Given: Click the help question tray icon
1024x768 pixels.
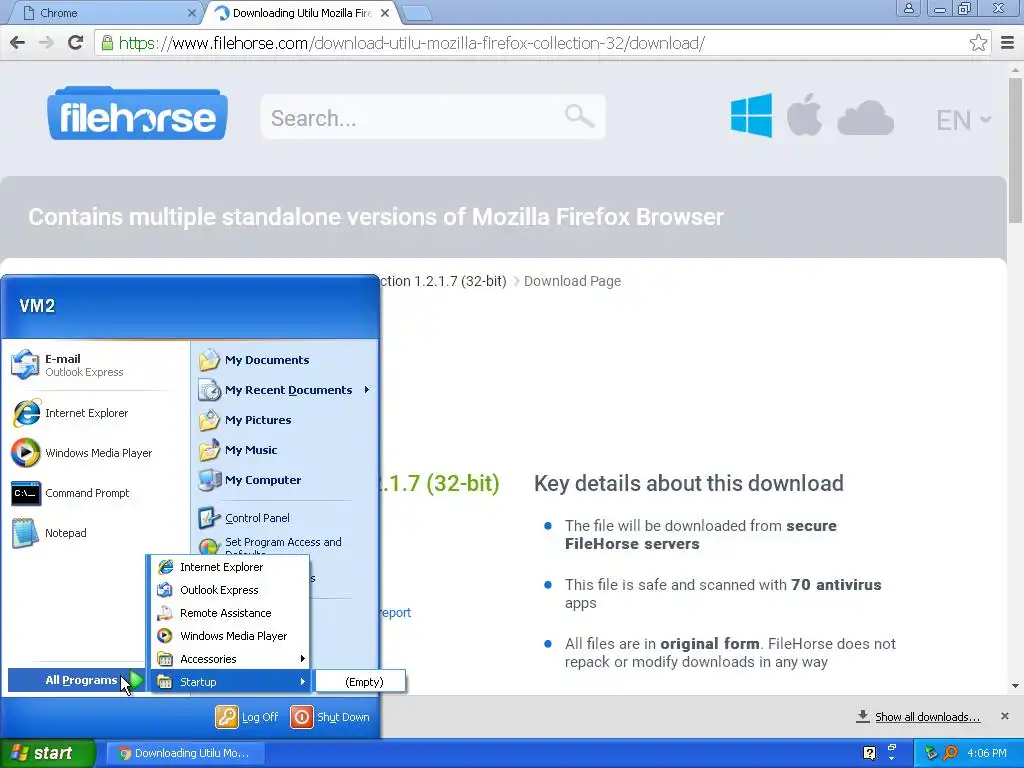Looking at the screenshot, I should 869,753.
